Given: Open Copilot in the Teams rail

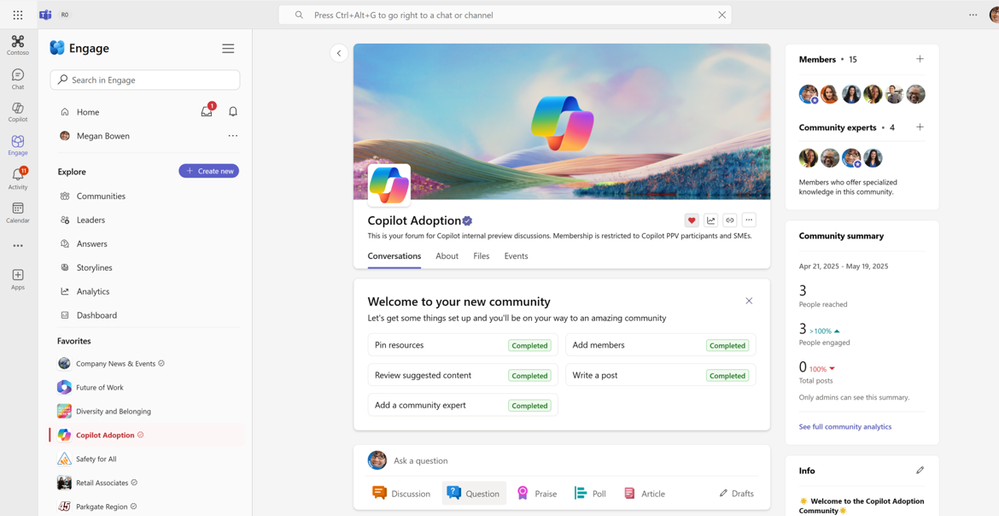Looking at the screenshot, I should [18, 111].
